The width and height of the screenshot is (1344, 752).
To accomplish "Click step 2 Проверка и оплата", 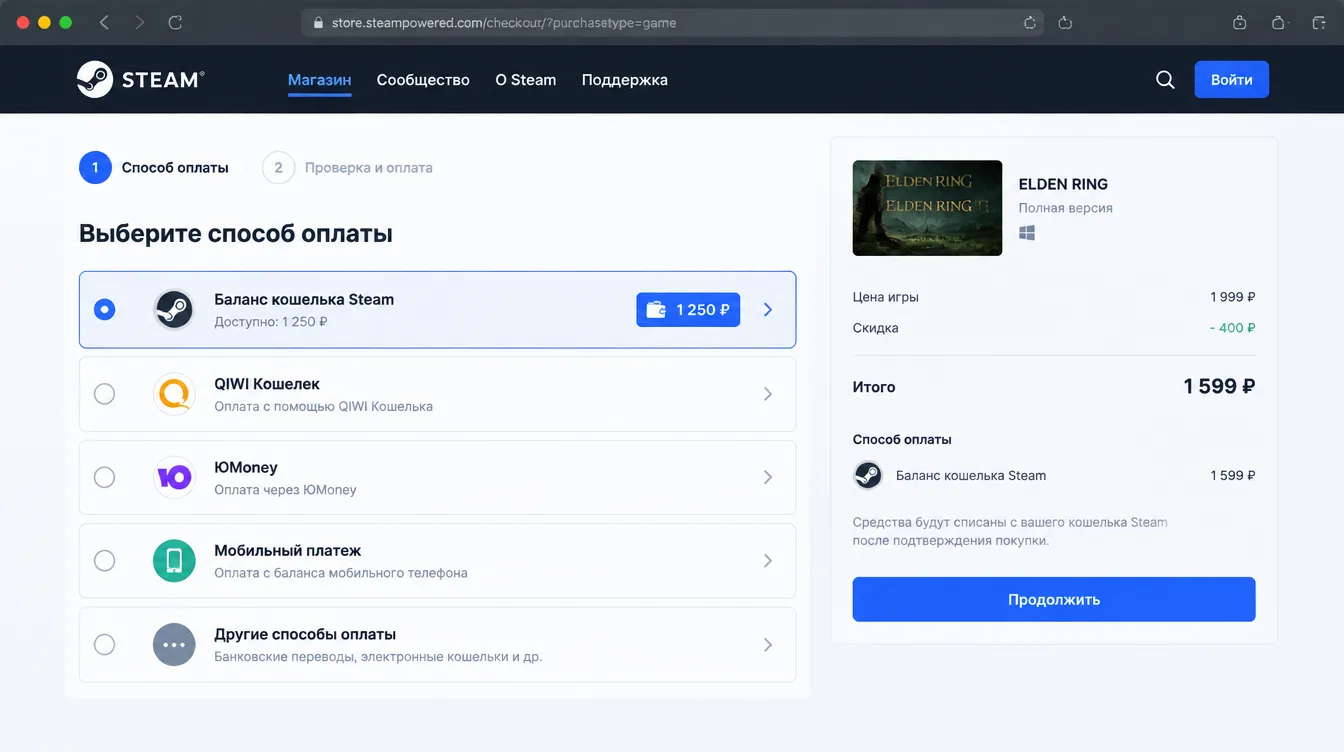I will (x=348, y=168).
